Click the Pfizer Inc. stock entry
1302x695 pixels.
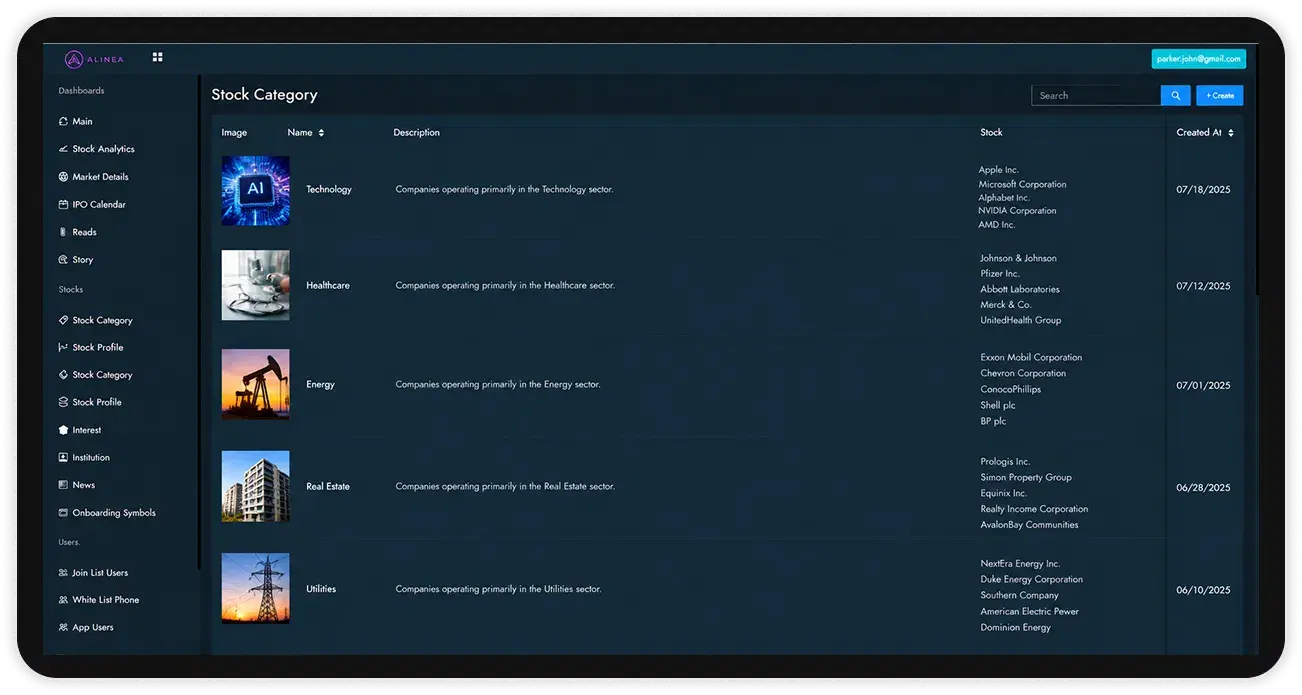click(x=1000, y=273)
